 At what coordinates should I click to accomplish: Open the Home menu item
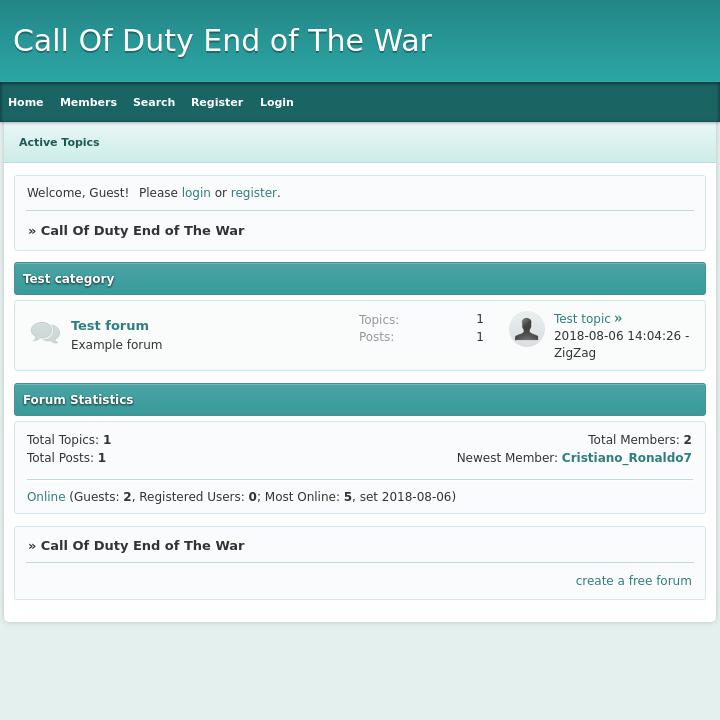26,102
